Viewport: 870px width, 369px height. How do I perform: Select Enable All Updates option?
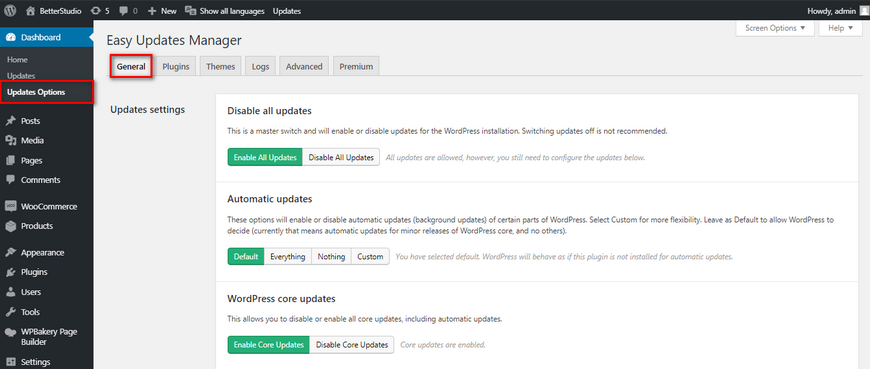(265, 158)
